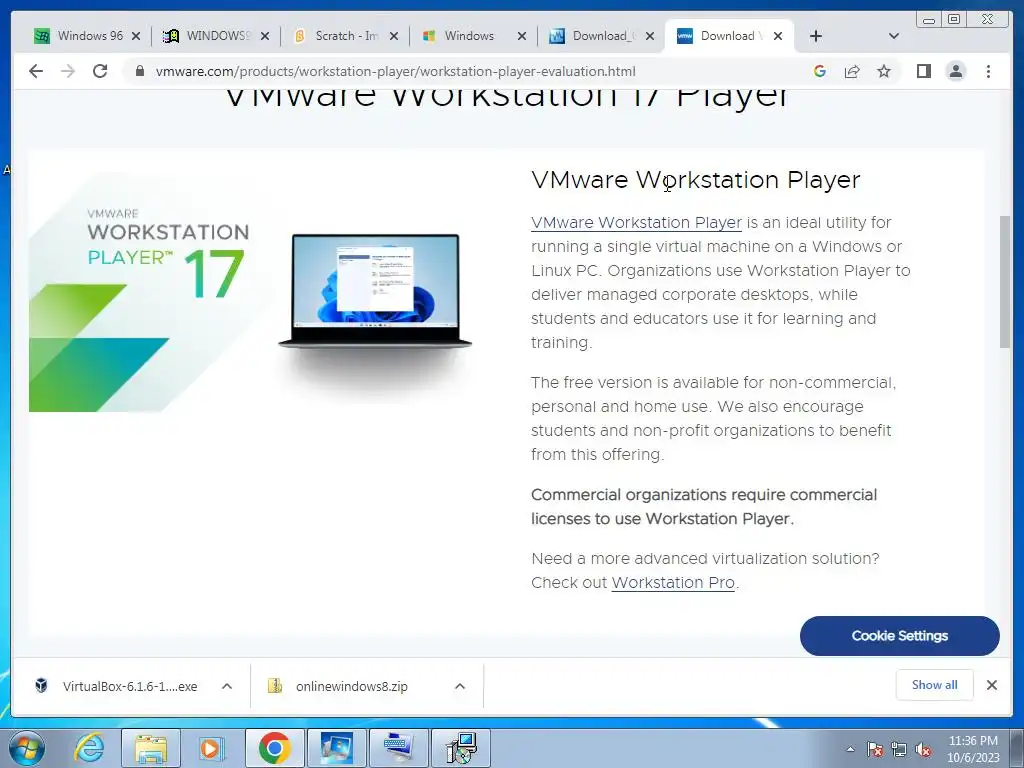Viewport: 1024px width, 768px height.
Task: Close the Windows tab
Action: [522, 36]
